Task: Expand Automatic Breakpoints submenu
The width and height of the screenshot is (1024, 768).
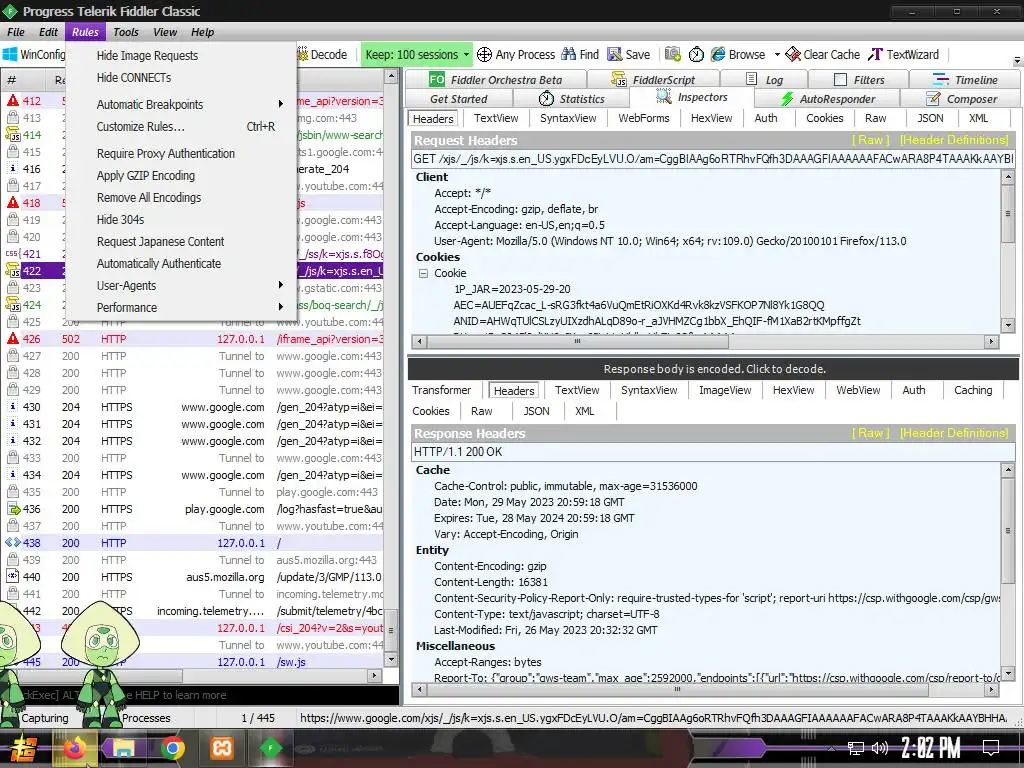Action: (182, 104)
